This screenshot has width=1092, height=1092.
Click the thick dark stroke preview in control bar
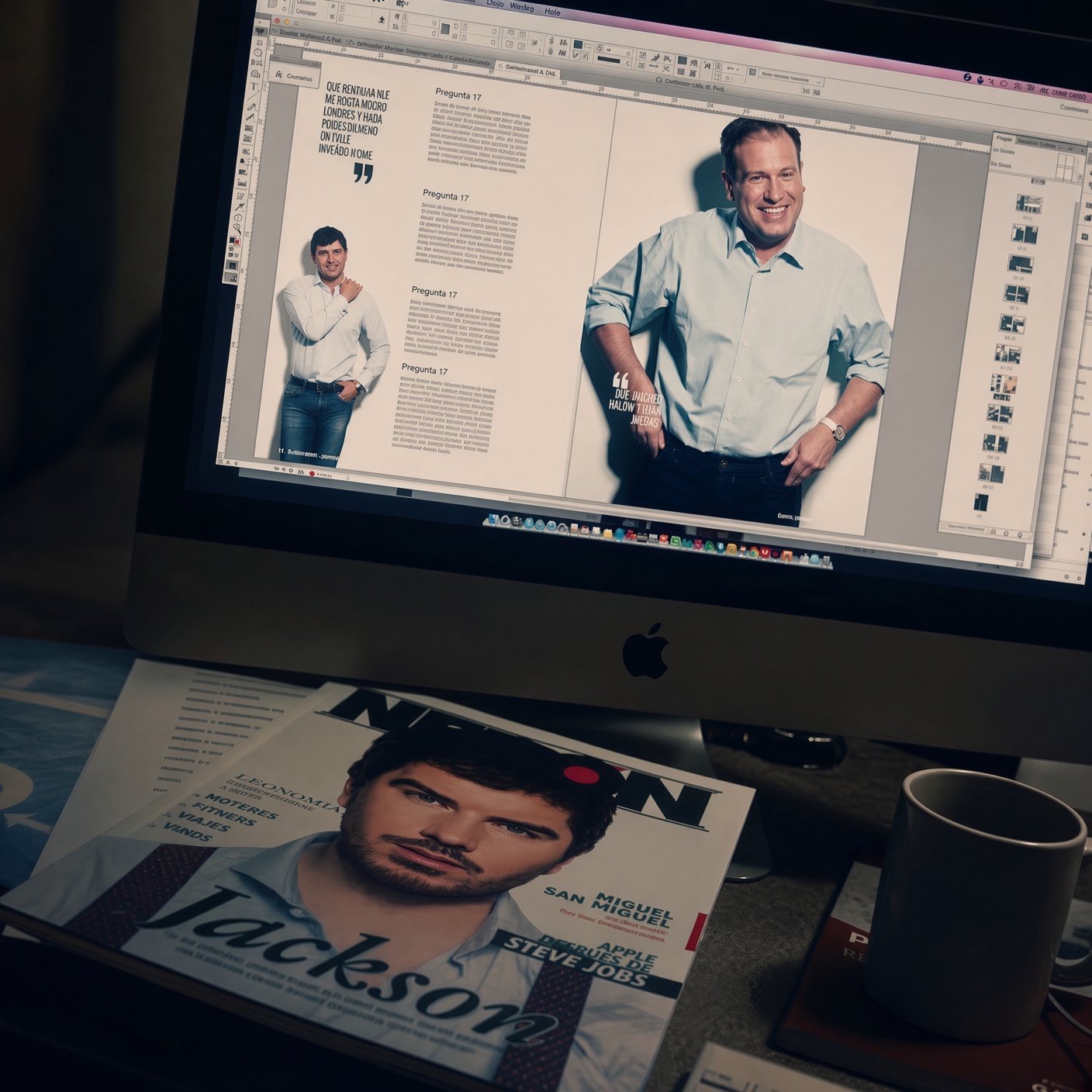(x=609, y=60)
